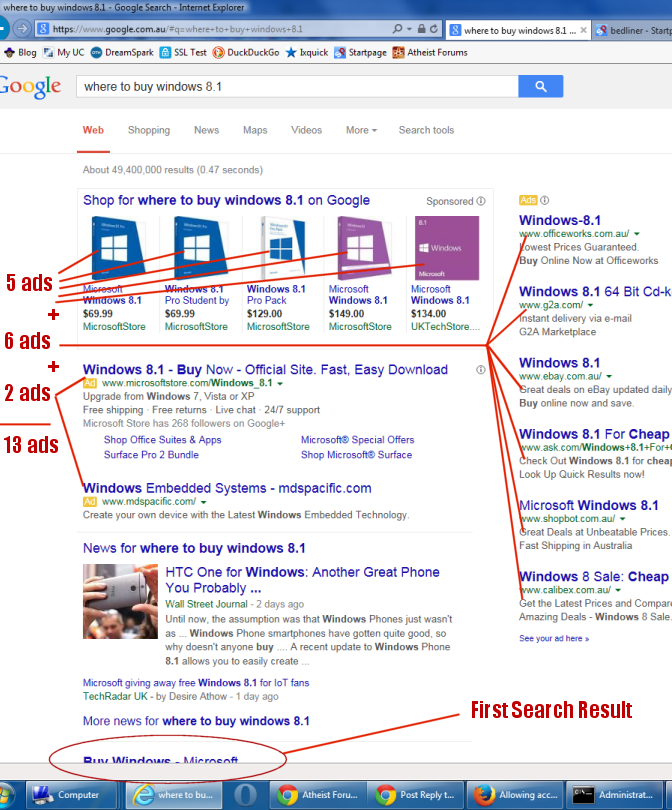Expand dropdown next to calibex.com.au URL
Image resolution: width=672 pixels, height=810 pixels.
point(618,590)
